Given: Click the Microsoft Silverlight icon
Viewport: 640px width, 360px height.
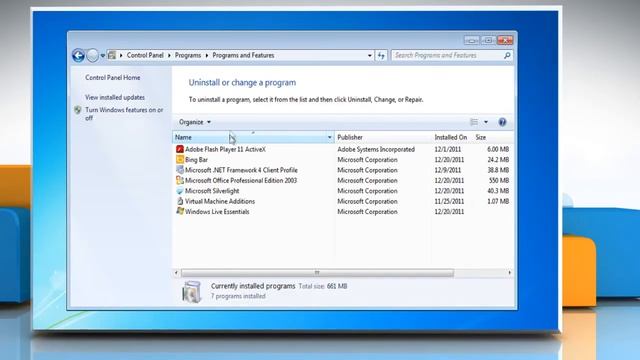Looking at the screenshot, I should click(x=180, y=191).
